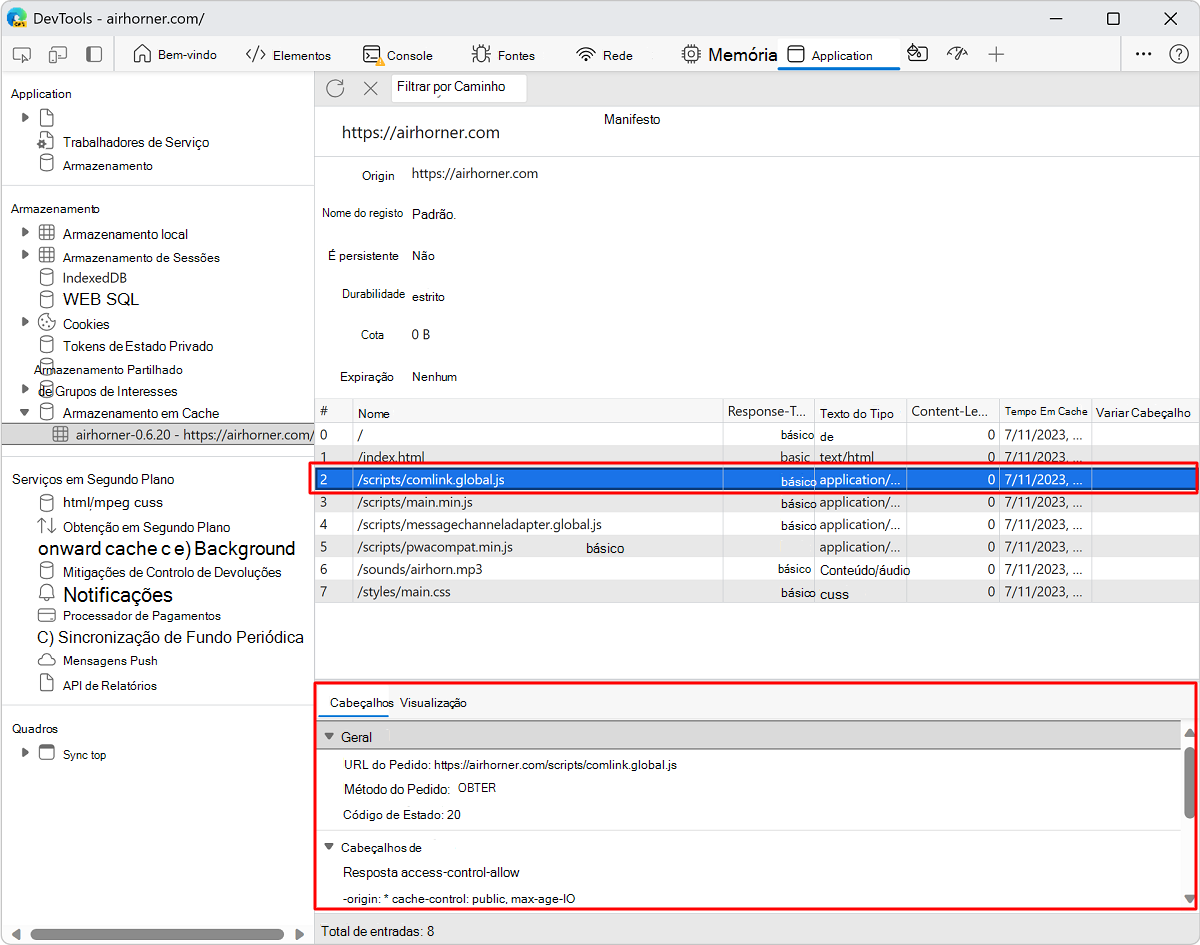Open Trabalhadores de Serviço
This screenshot has height=945, width=1200.
point(136,142)
